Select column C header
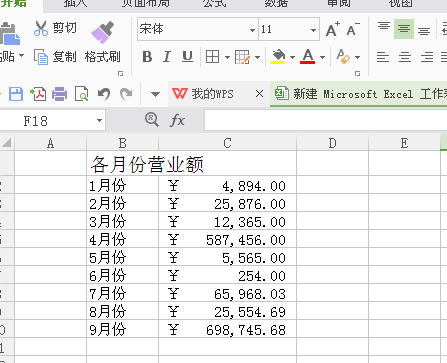 point(227,143)
